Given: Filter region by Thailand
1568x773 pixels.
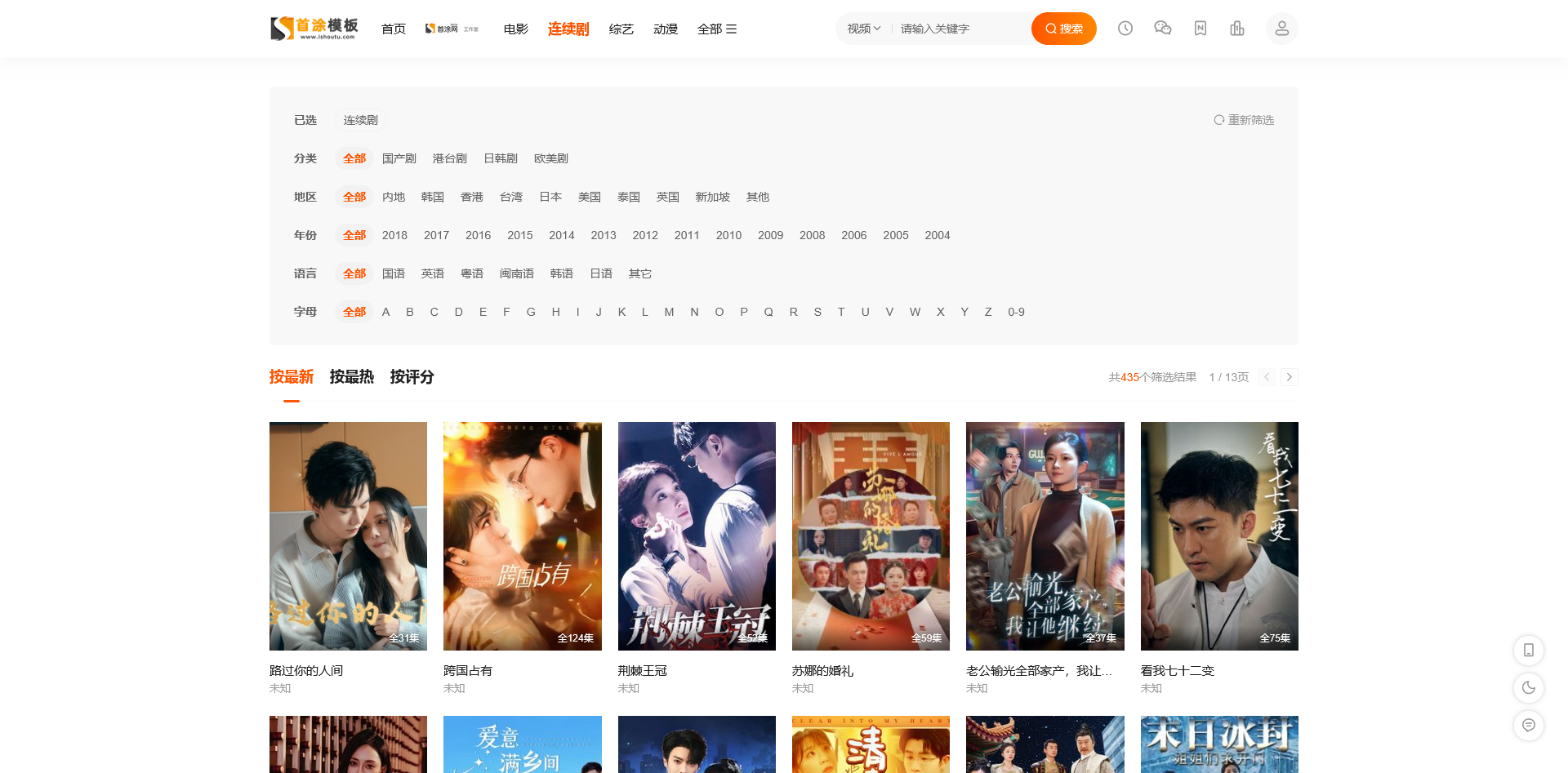Looking at the screenshot, I should pyautogui.click(x=629, y=197).
